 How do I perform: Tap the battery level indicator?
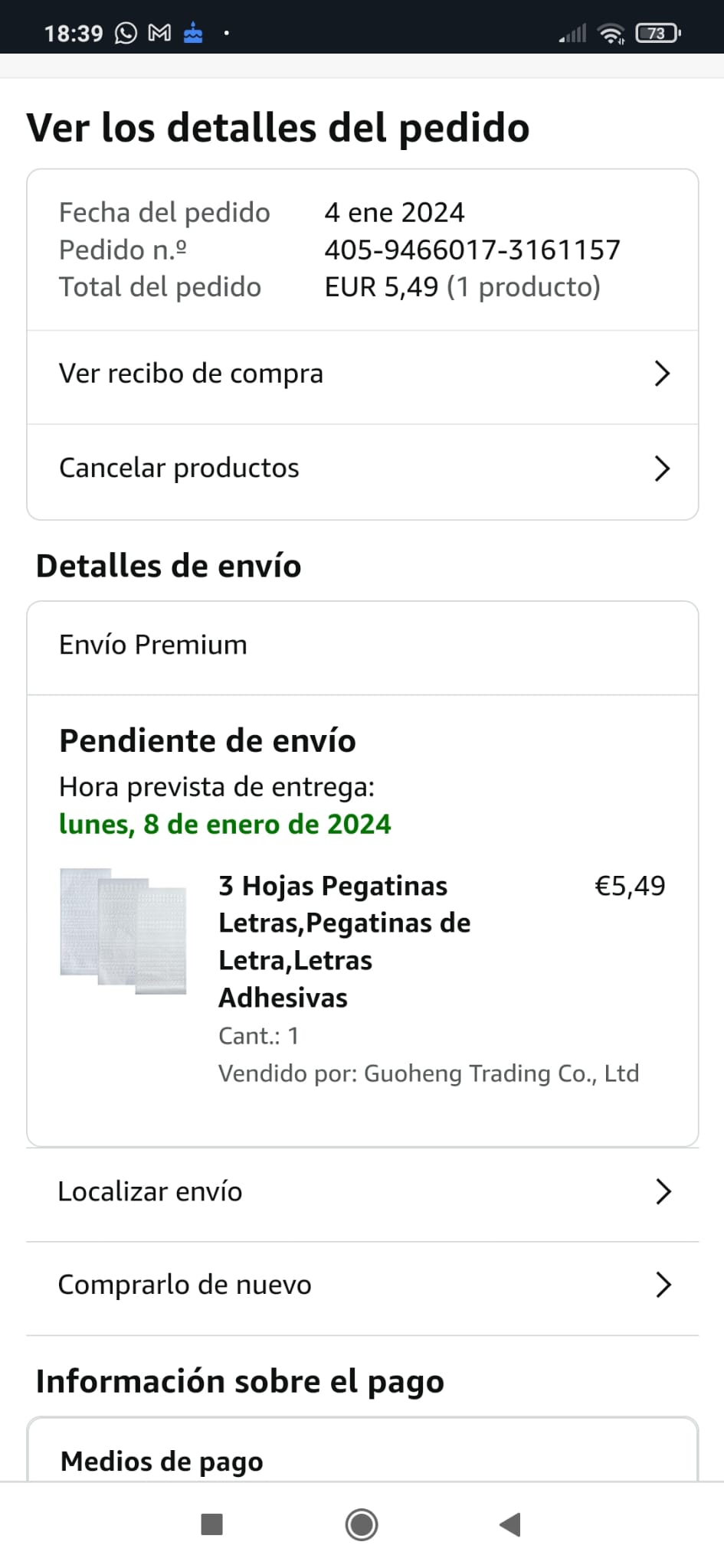[x=658, y=33]
